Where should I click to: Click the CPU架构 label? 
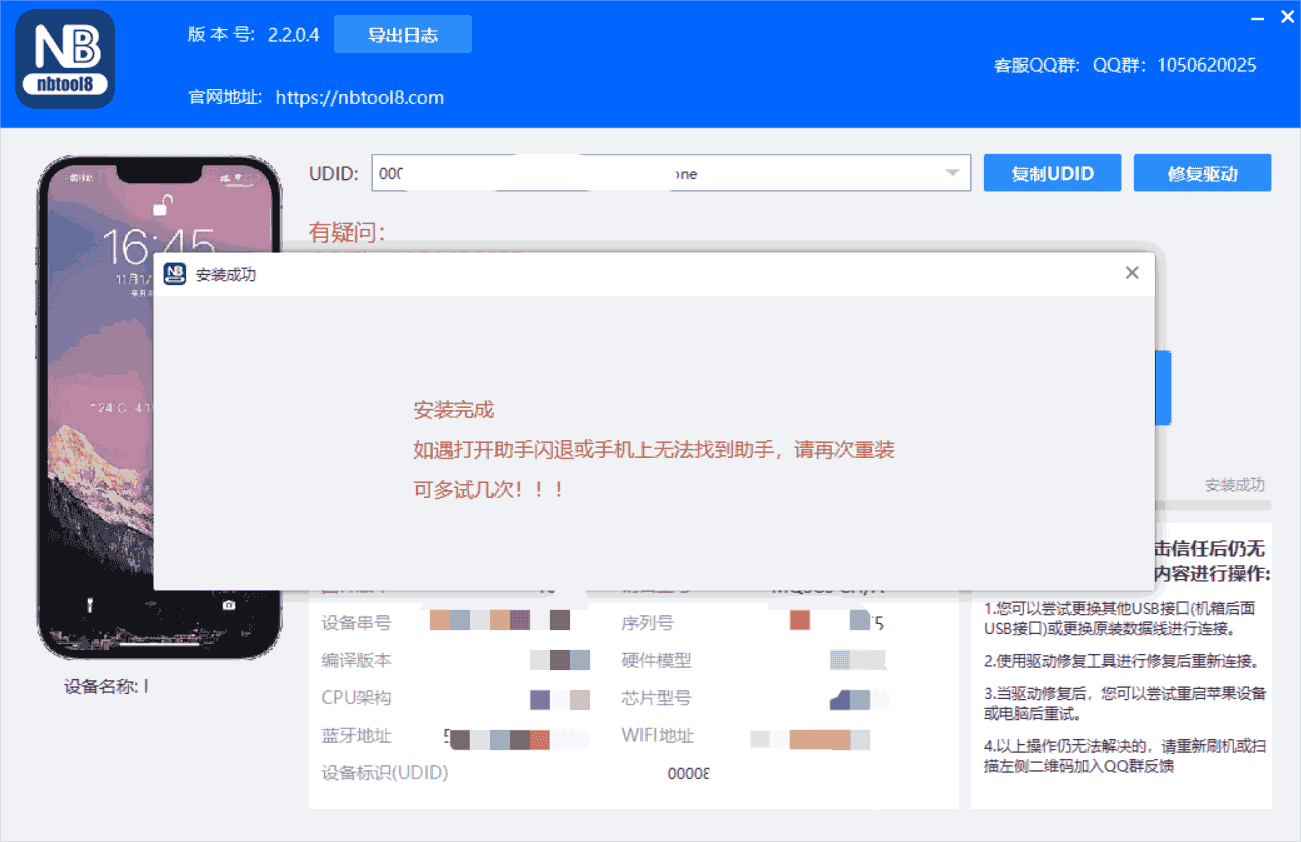pos(356,698)
